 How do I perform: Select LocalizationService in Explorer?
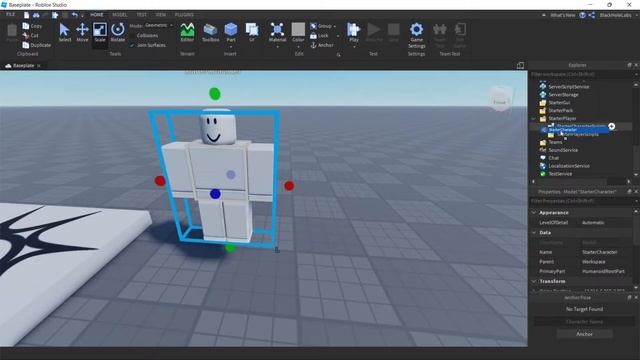tap(569, 166)
